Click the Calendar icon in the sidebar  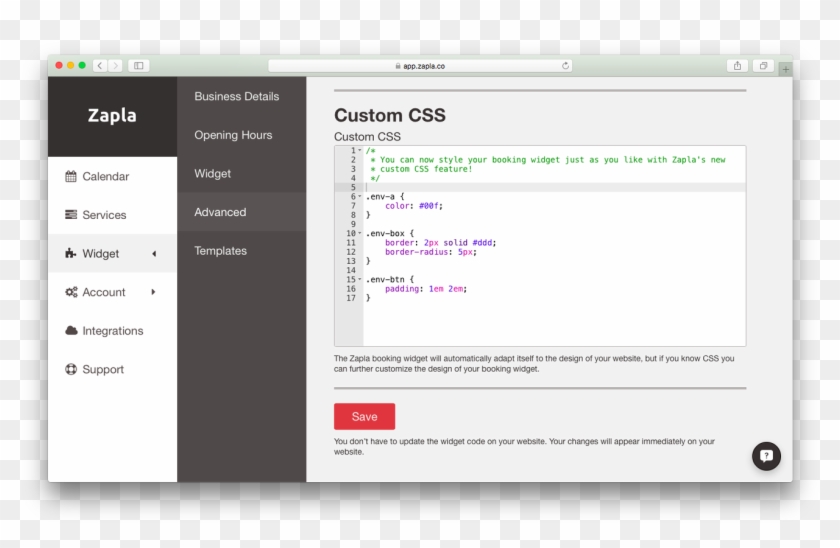(71, 177)
